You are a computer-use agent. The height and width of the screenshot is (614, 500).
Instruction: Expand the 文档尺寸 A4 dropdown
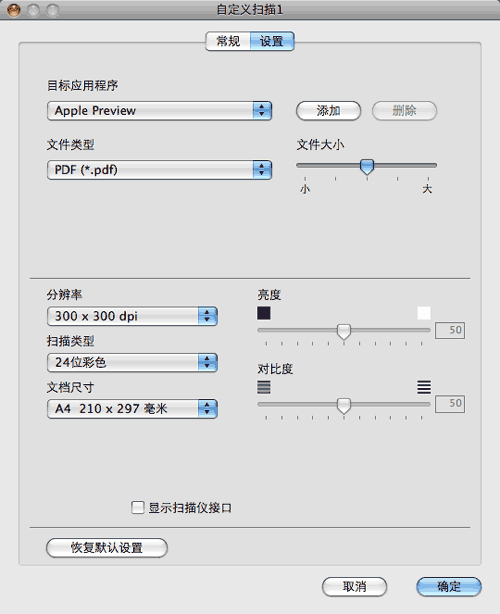point(132,408)
